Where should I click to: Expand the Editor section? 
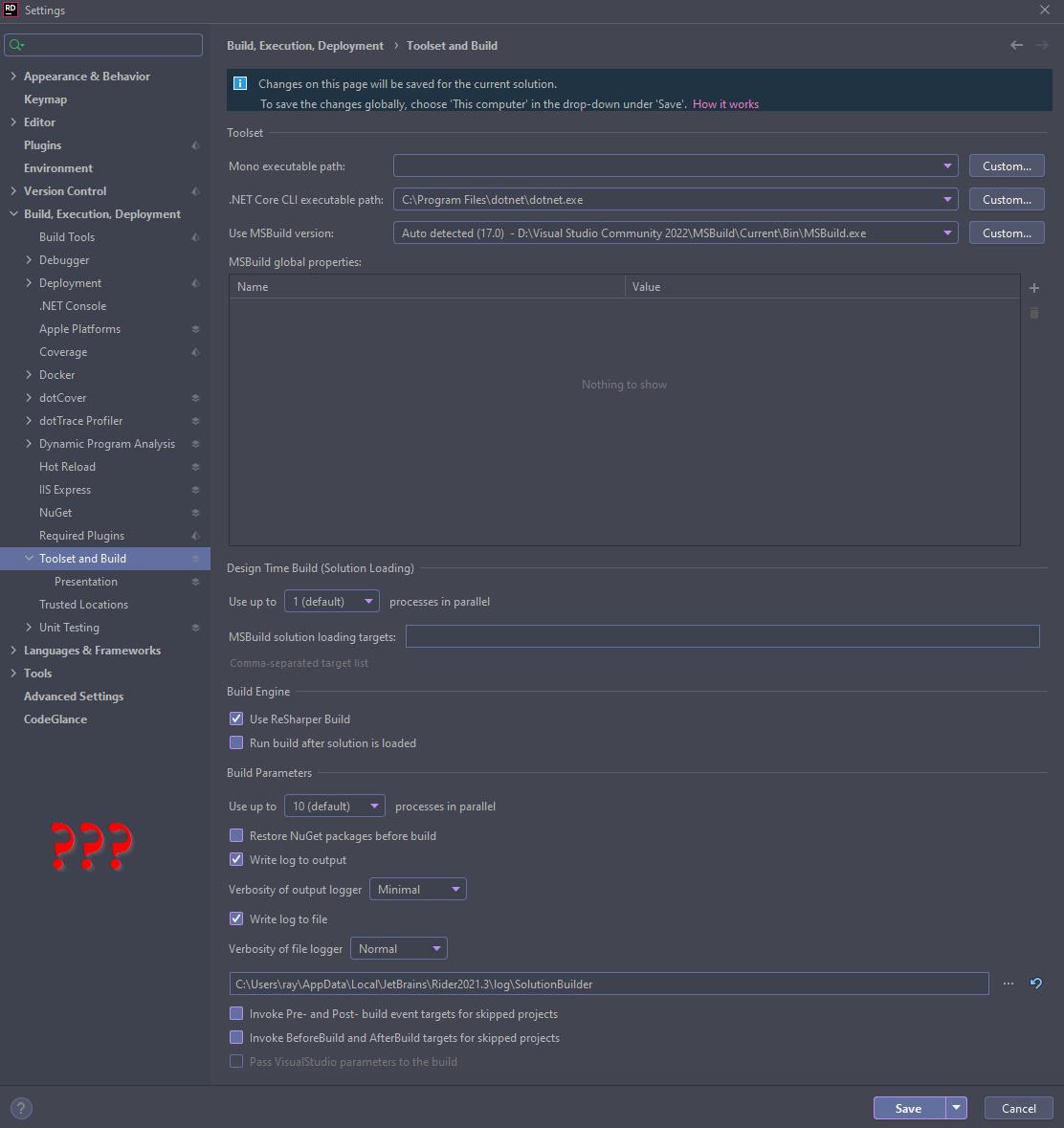point(13,122)
